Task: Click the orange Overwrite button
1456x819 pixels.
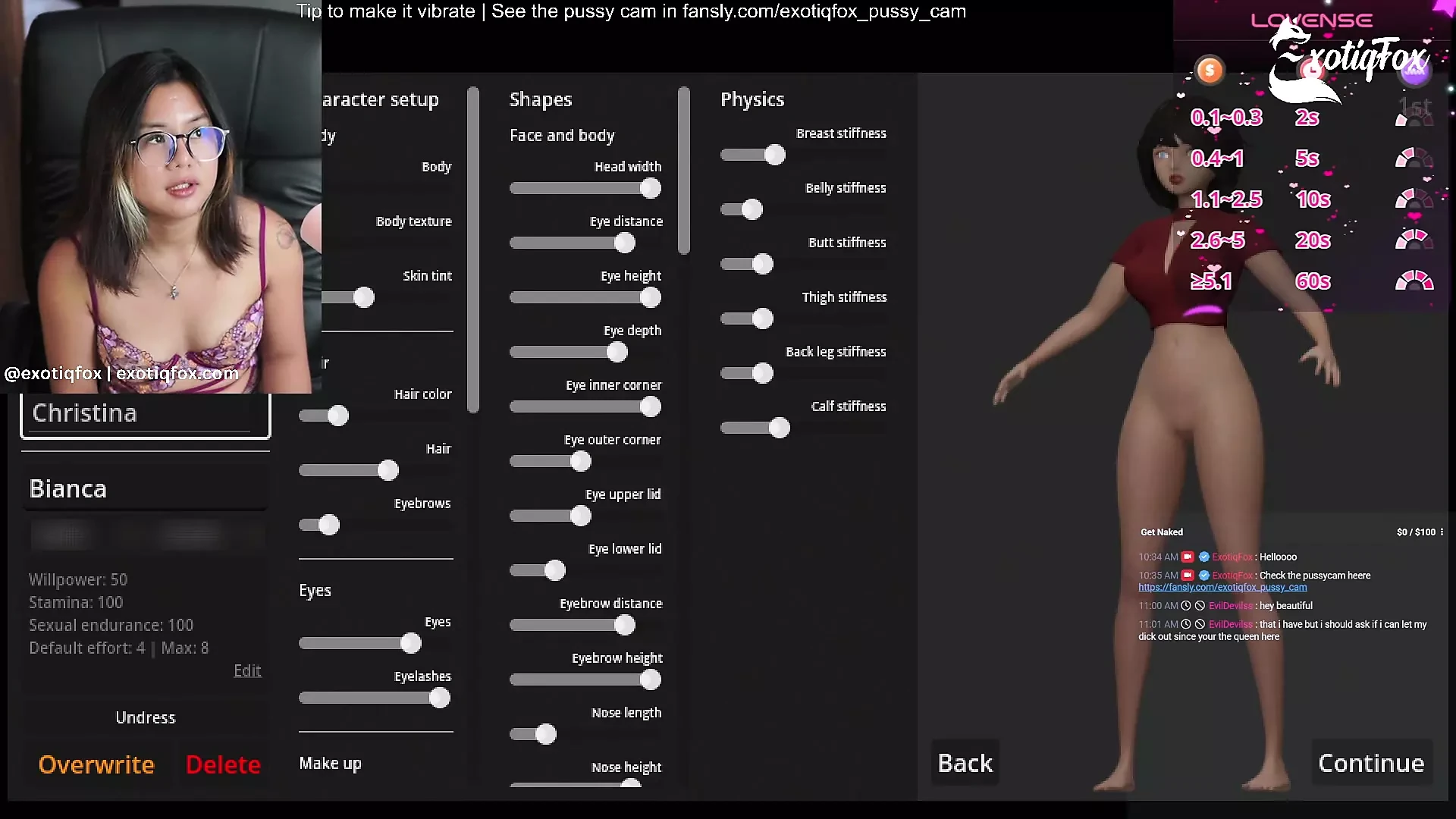Action: (x=96, y=764)
